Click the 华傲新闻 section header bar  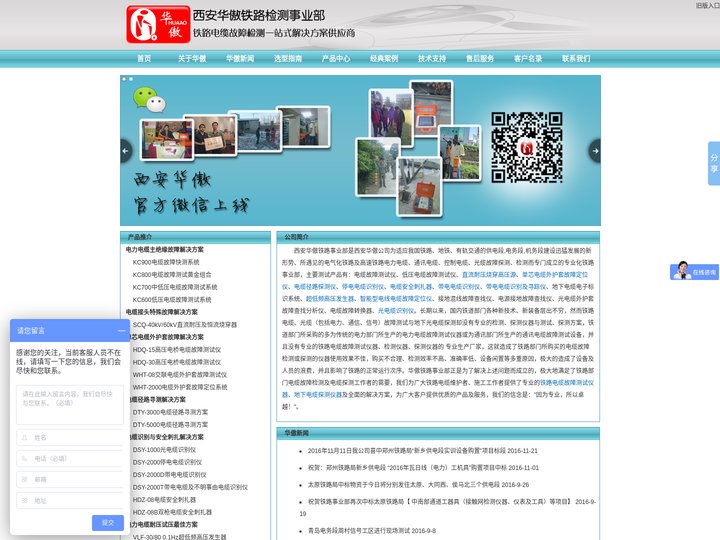coord(438,433)
